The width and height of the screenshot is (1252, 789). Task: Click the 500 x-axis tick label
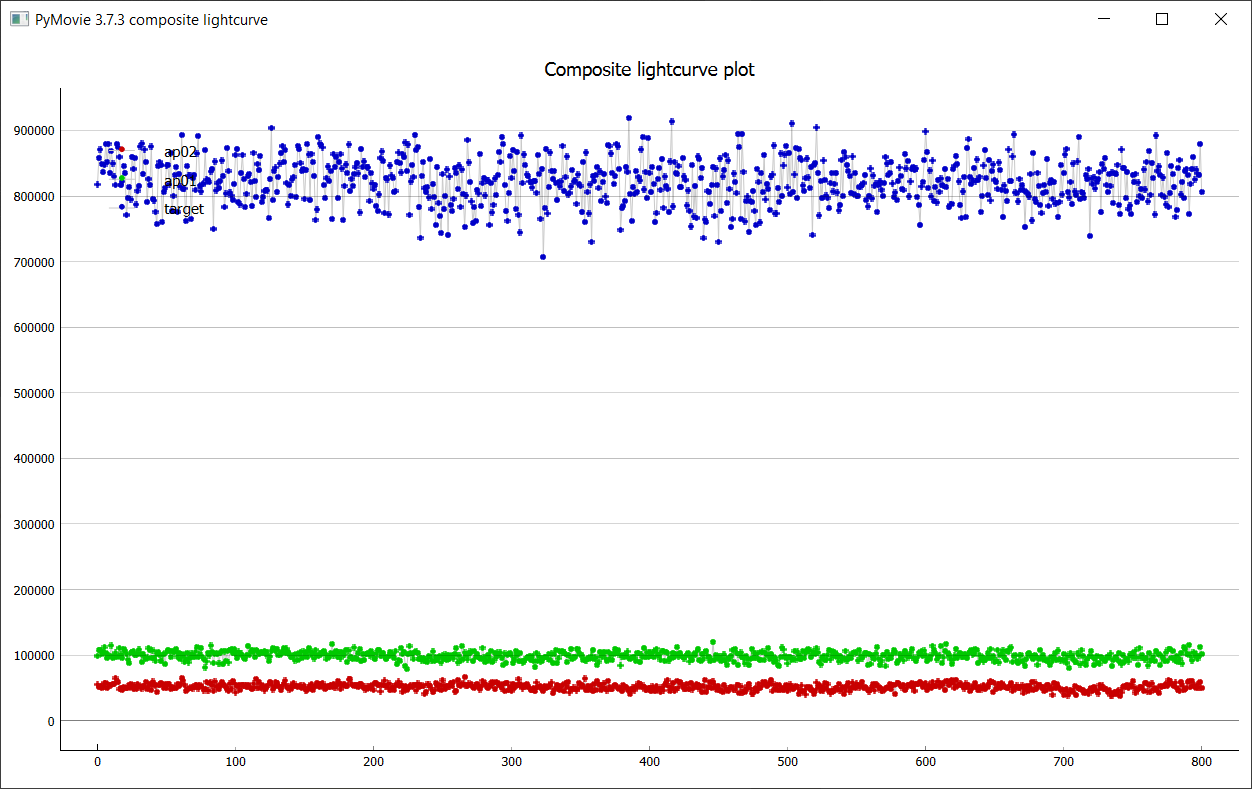click(788, 761)
